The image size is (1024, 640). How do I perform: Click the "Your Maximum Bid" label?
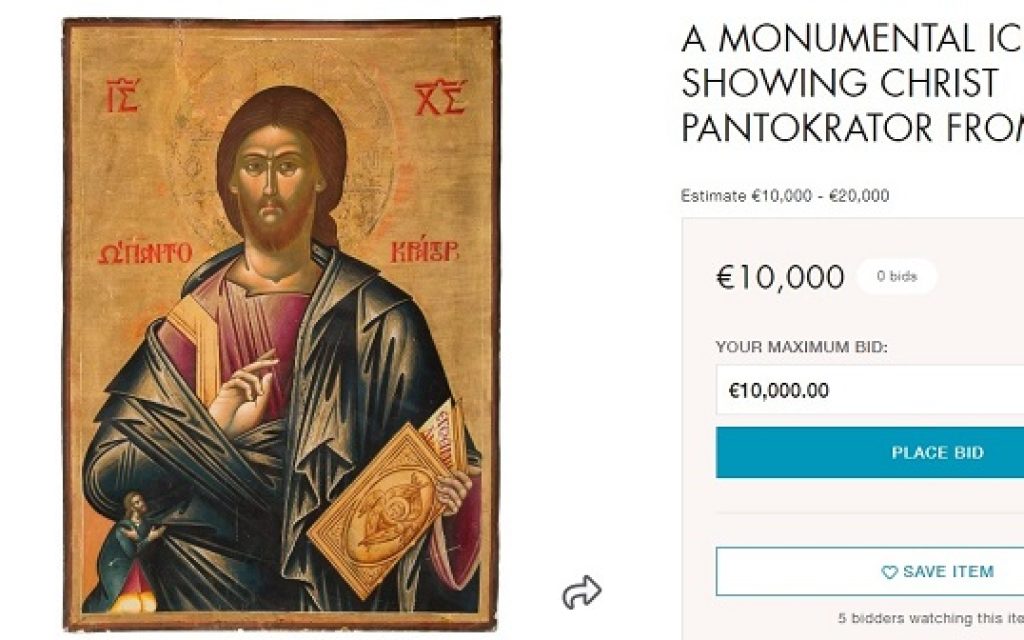pos(801,347)
